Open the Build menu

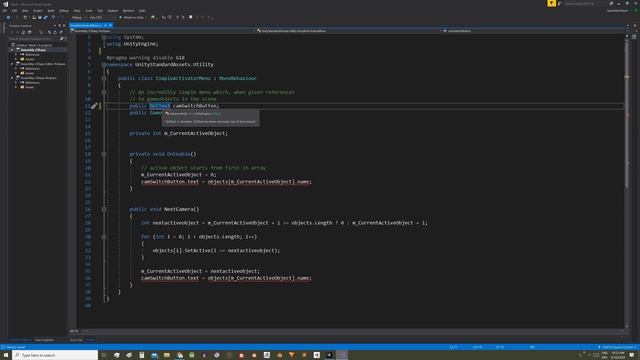click(x=51, y=11)
